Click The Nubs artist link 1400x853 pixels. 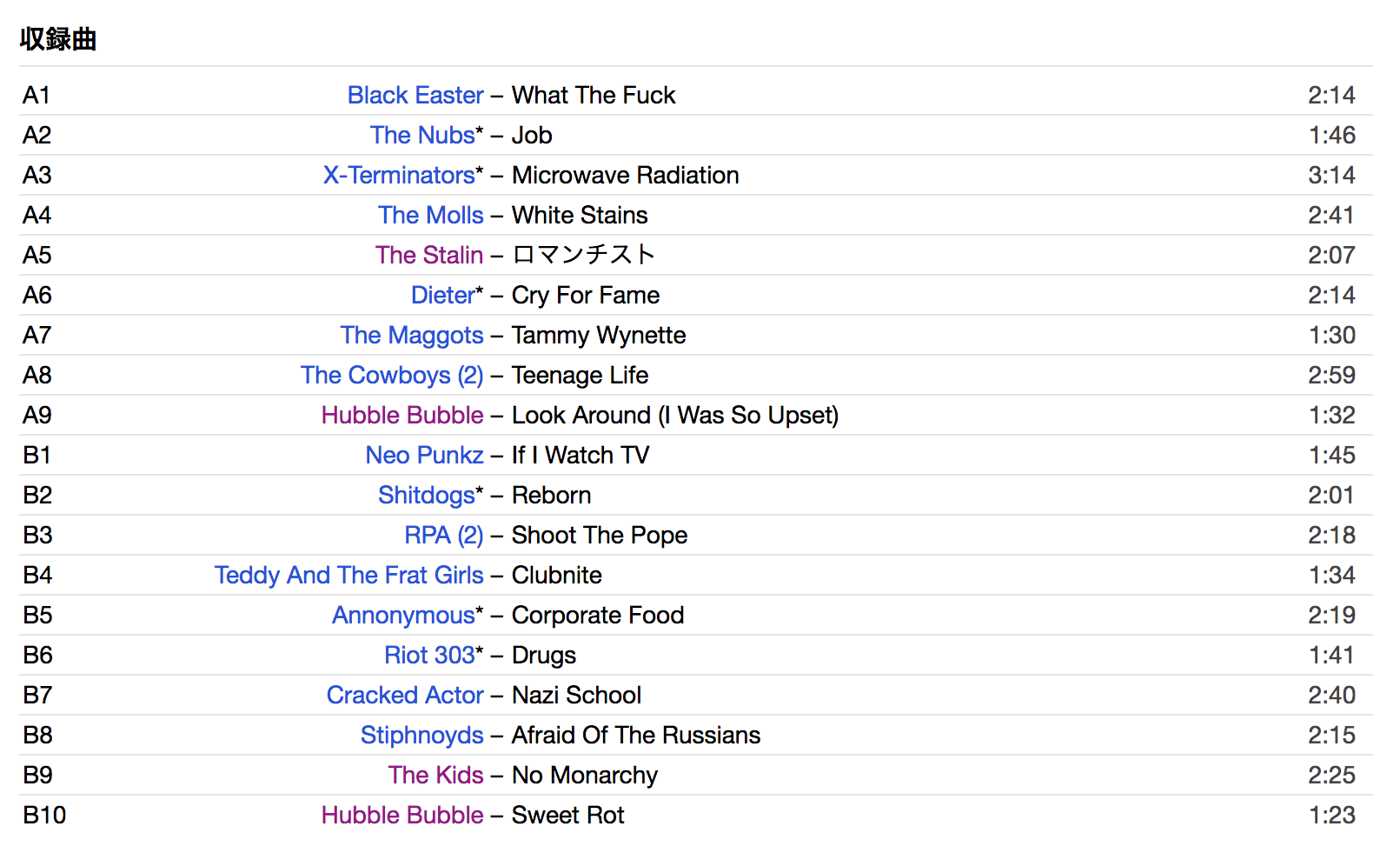pos(422,135)
